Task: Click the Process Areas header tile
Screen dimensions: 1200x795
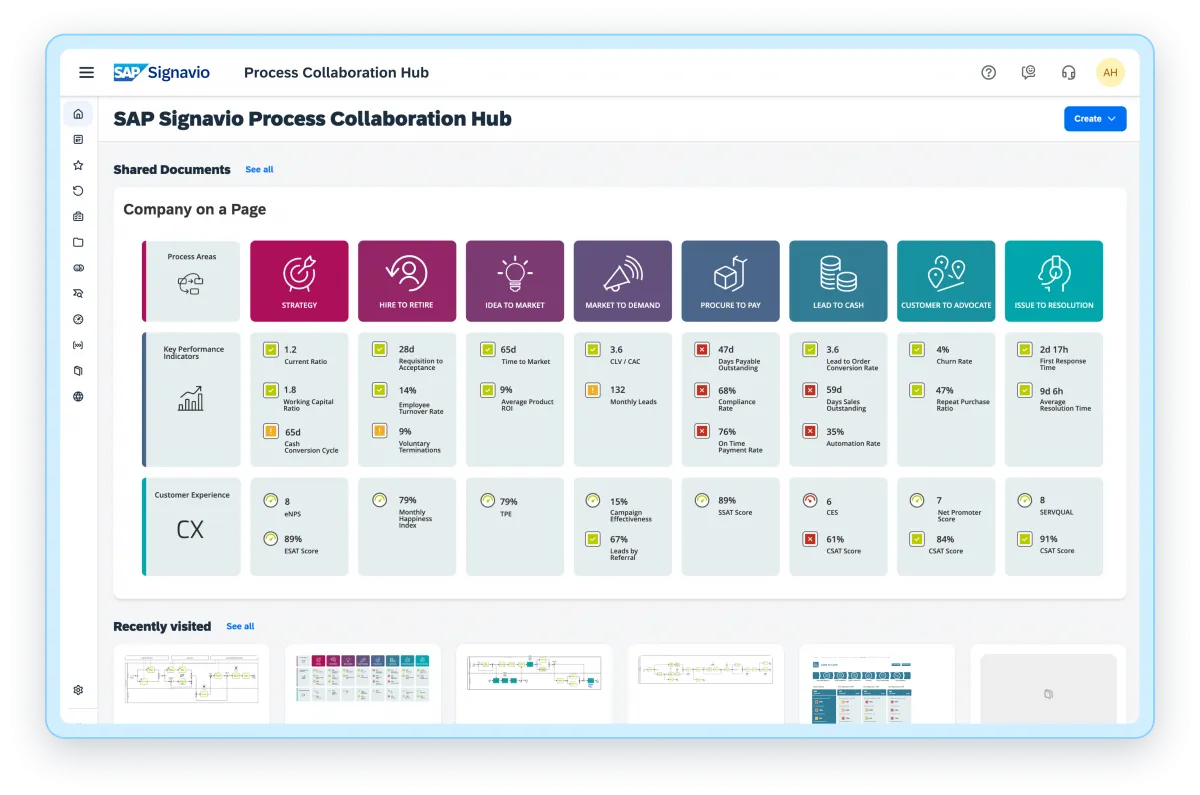Action: point(192,281)
